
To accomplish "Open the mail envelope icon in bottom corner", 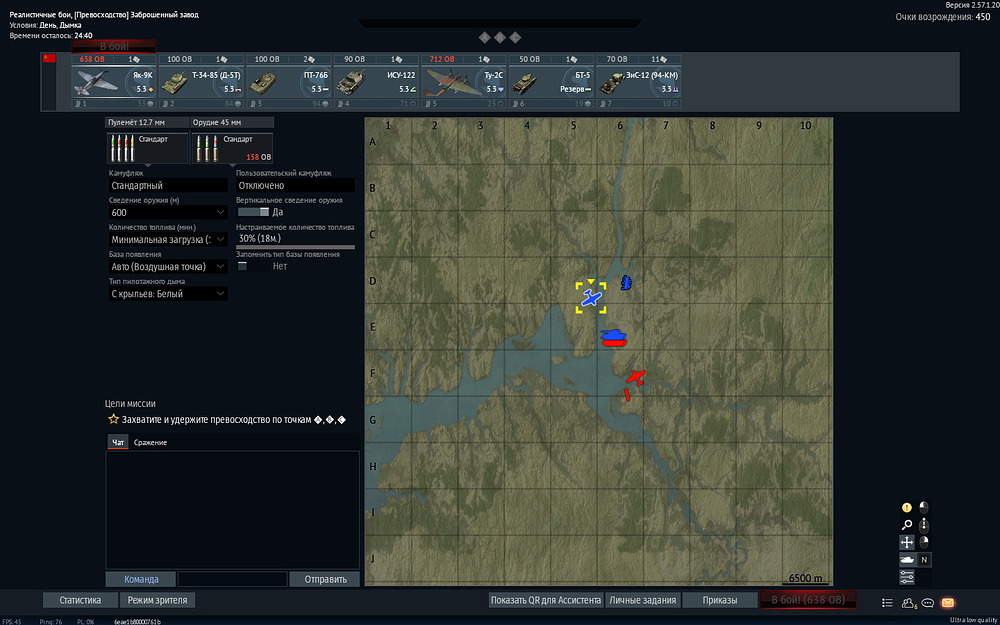I will (948, 602).
